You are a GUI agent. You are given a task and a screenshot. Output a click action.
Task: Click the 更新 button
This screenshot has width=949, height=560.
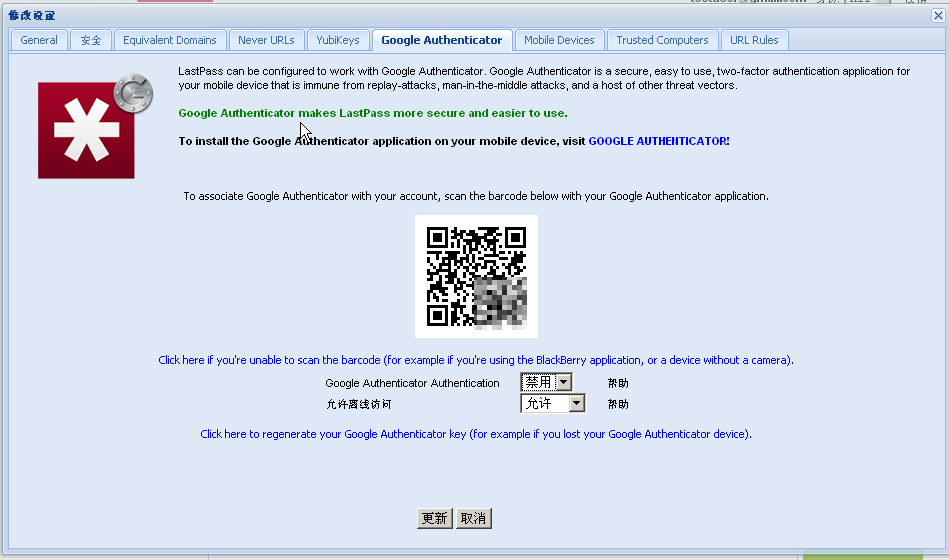click(x=435, y=518)
